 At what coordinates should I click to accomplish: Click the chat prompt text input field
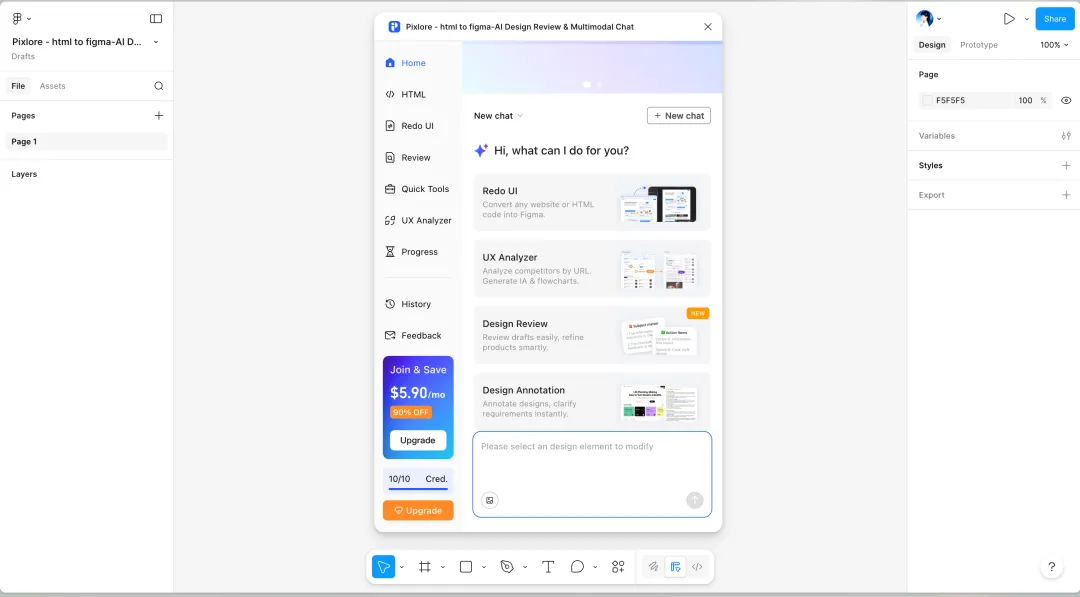pos(592,474)
